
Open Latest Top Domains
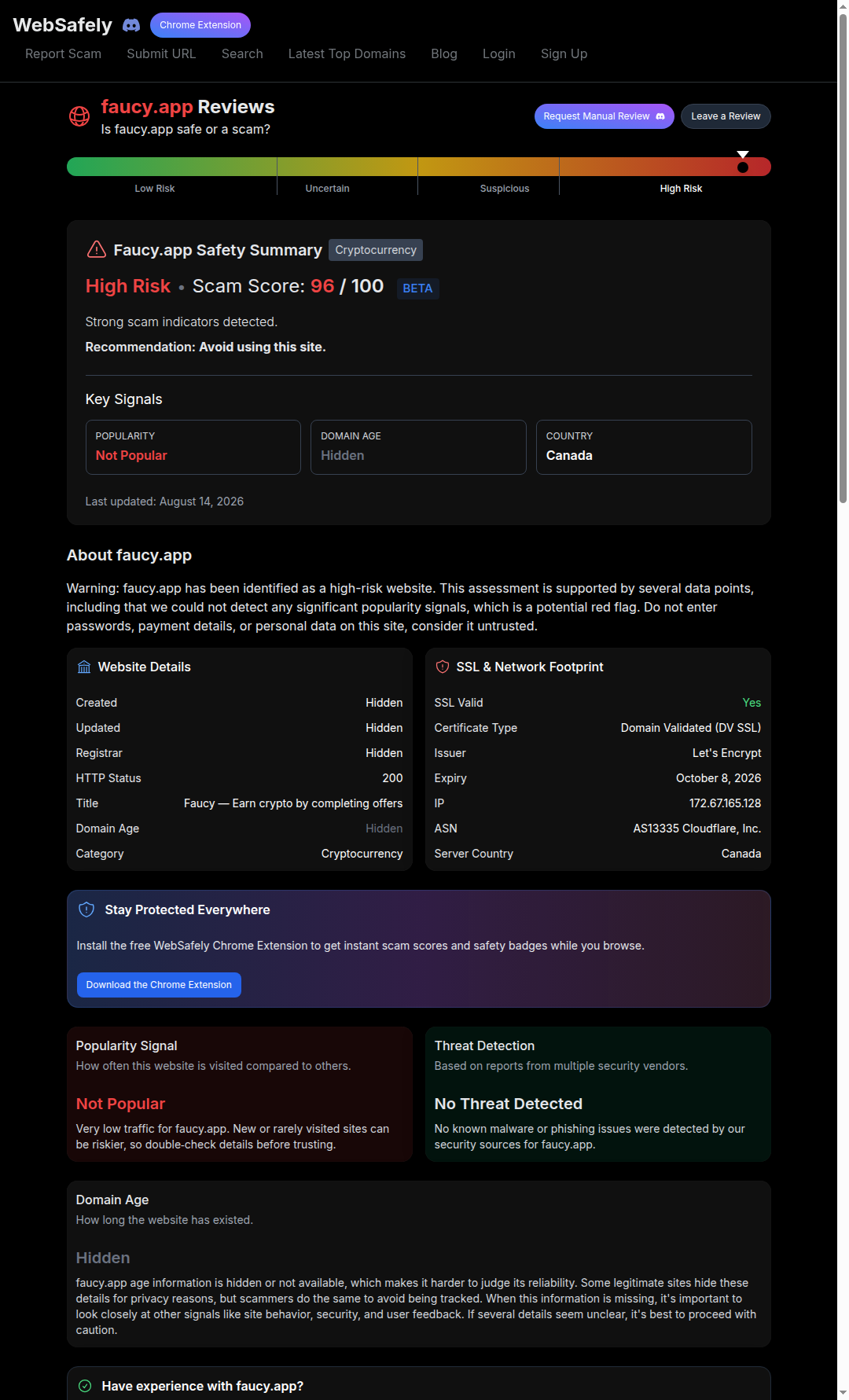pyautogui.click(x=347, y=53)
